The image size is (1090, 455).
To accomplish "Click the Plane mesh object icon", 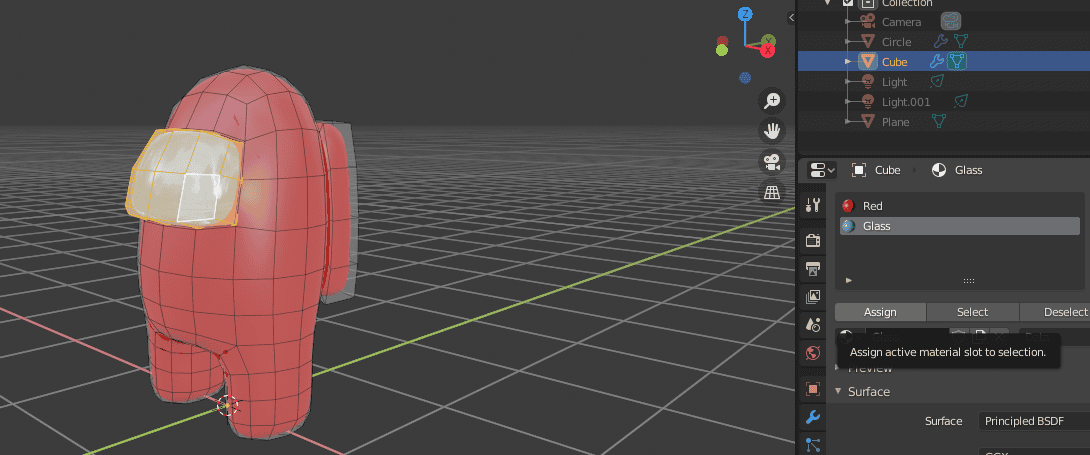I will tap(868, 122).
